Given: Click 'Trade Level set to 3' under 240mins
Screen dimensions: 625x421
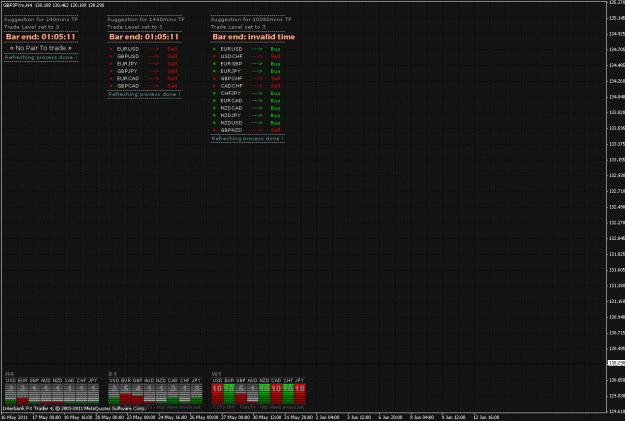Looking at the screenshot, I should point(31,27).
